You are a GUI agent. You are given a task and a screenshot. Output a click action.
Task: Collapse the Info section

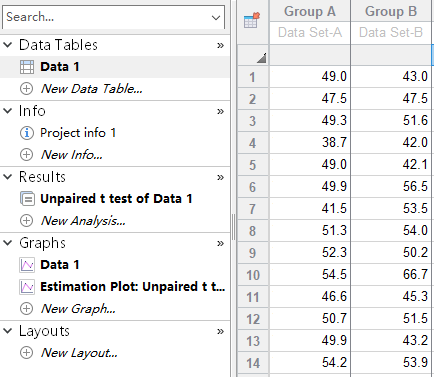point(8,111)
